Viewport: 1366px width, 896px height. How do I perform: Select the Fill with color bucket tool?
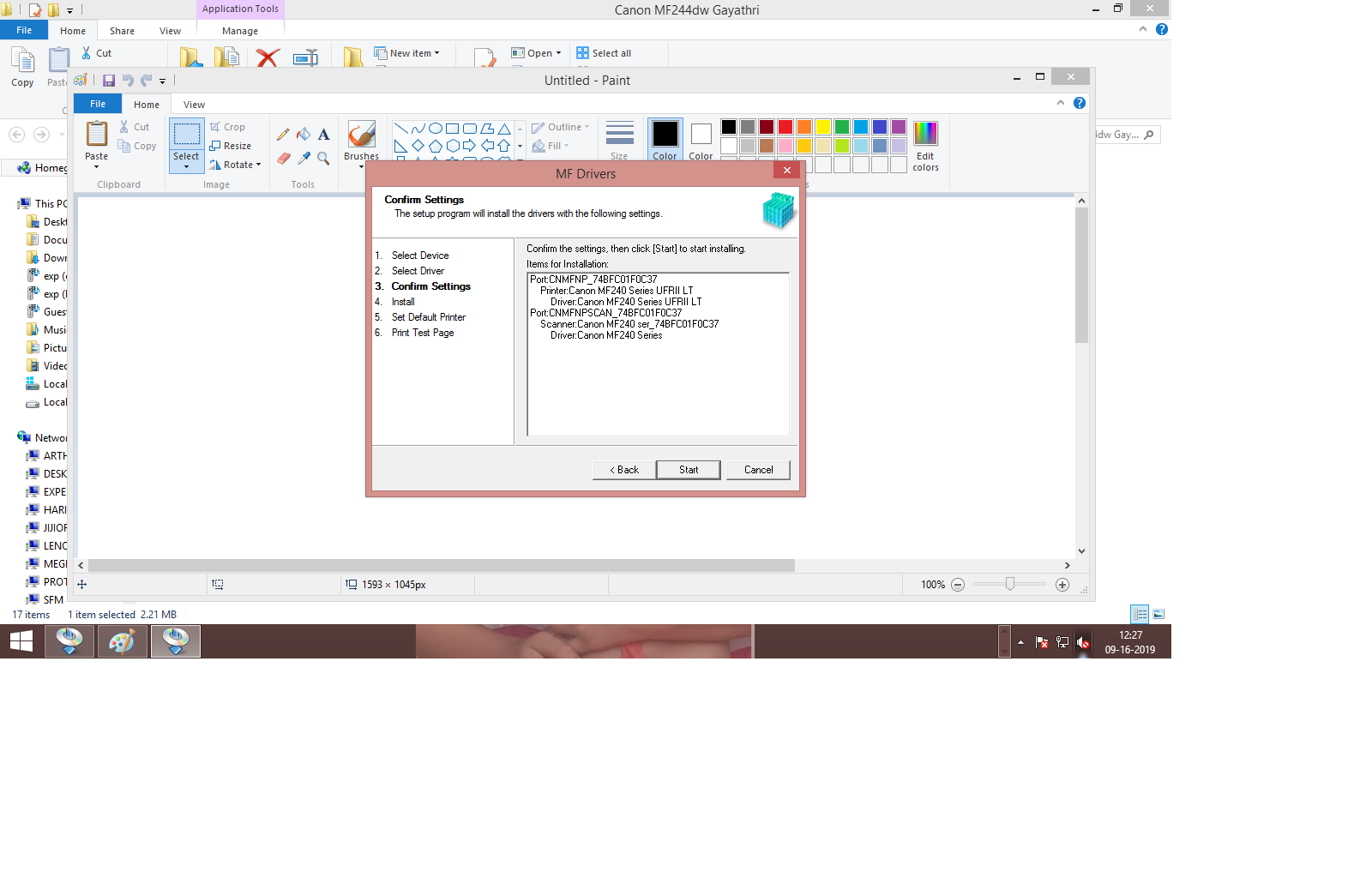click(304, 135)
